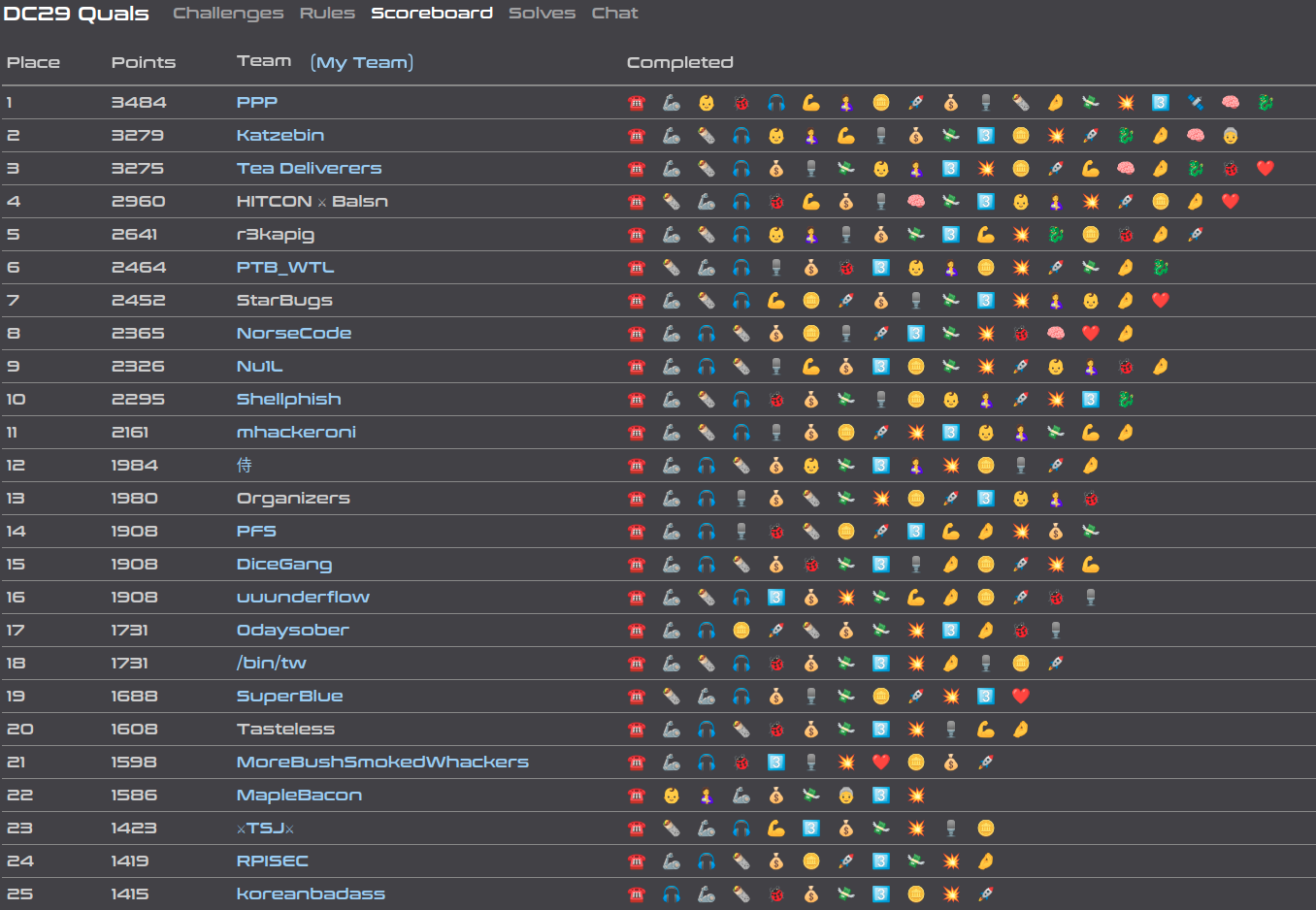Click the brain emoji in HITCON x Balsn's row

[x=916, y=202]
